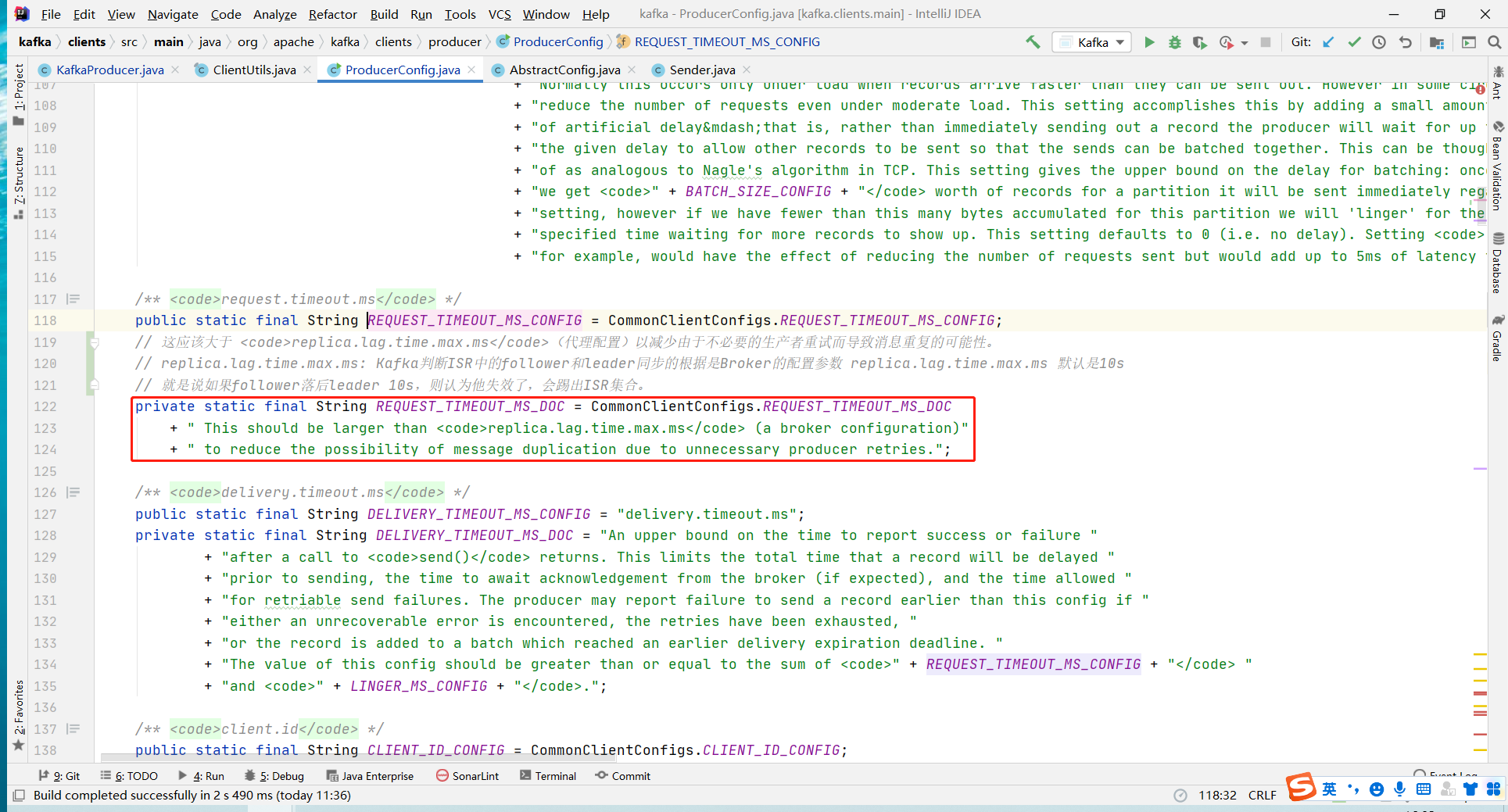This screenshot has width=1508, height=812.
Task: Collapse comment fold marker at line 119
Action: click(94, 342)
